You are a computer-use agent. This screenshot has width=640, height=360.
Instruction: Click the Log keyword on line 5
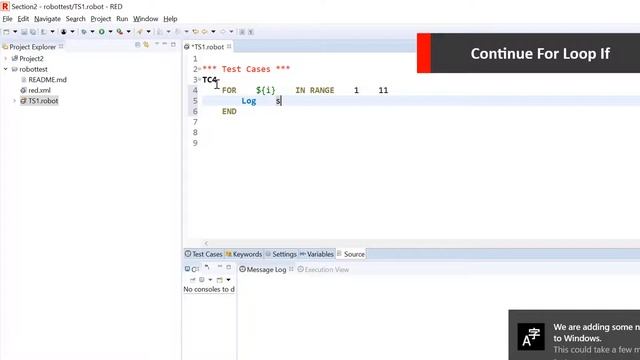[249, 101]
